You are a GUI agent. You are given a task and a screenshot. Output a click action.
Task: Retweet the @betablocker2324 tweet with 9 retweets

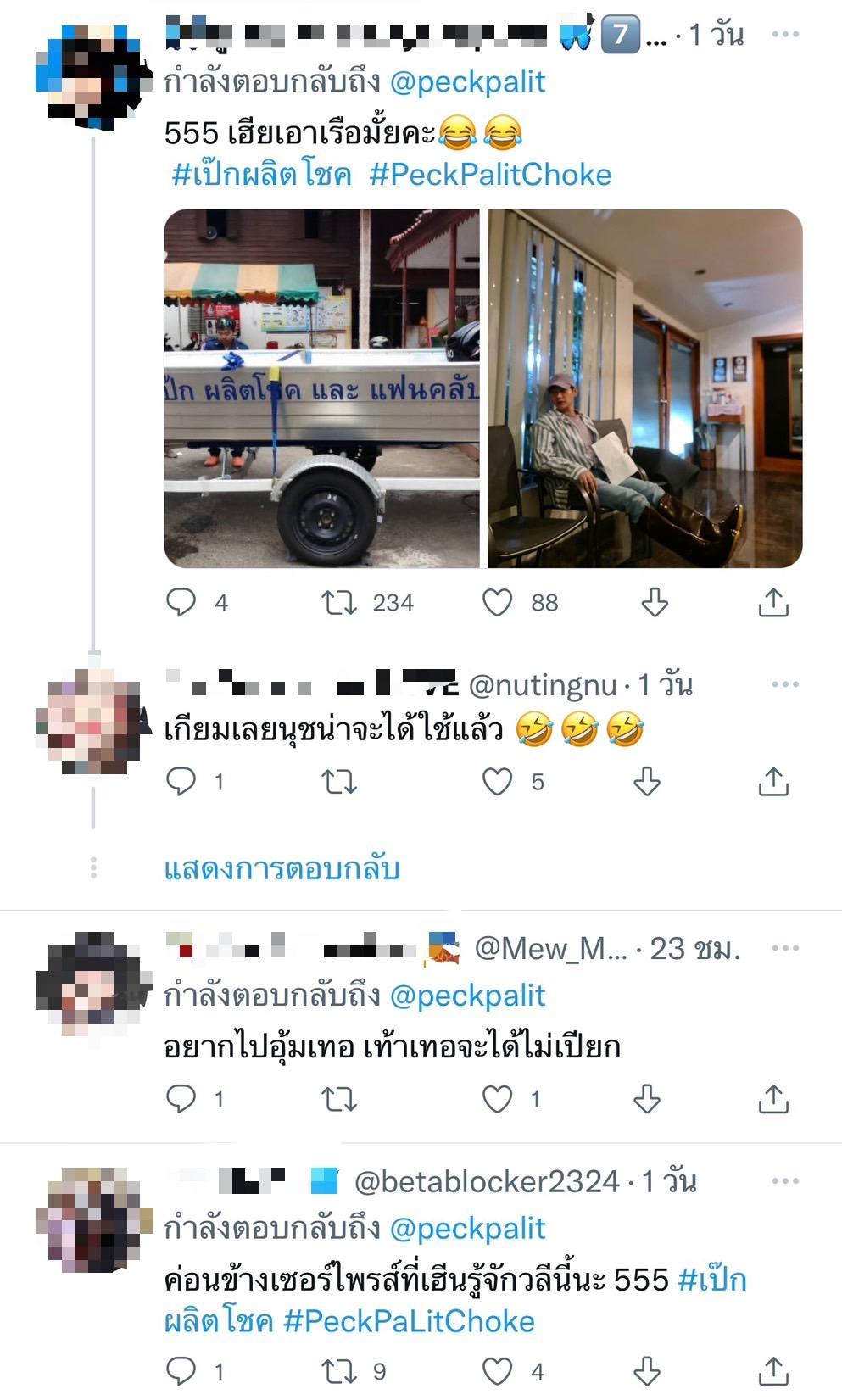coord(339,1371)
